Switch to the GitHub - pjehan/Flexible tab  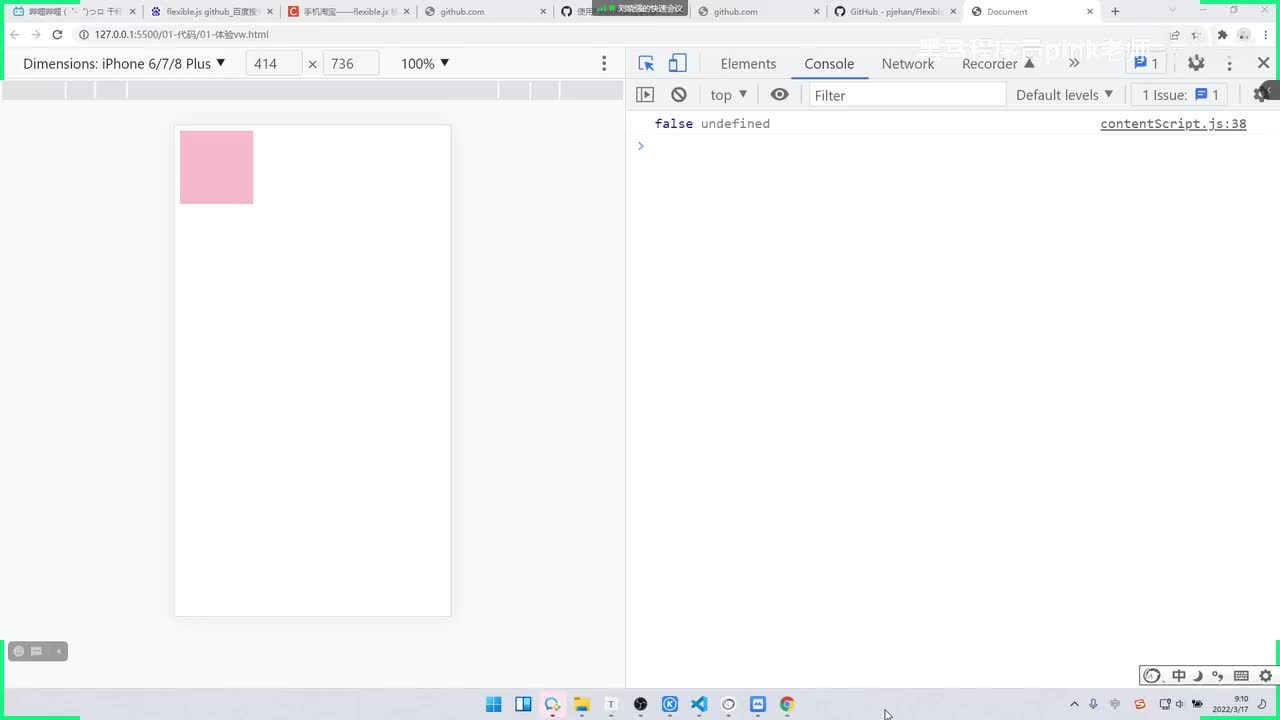[896, 12]
